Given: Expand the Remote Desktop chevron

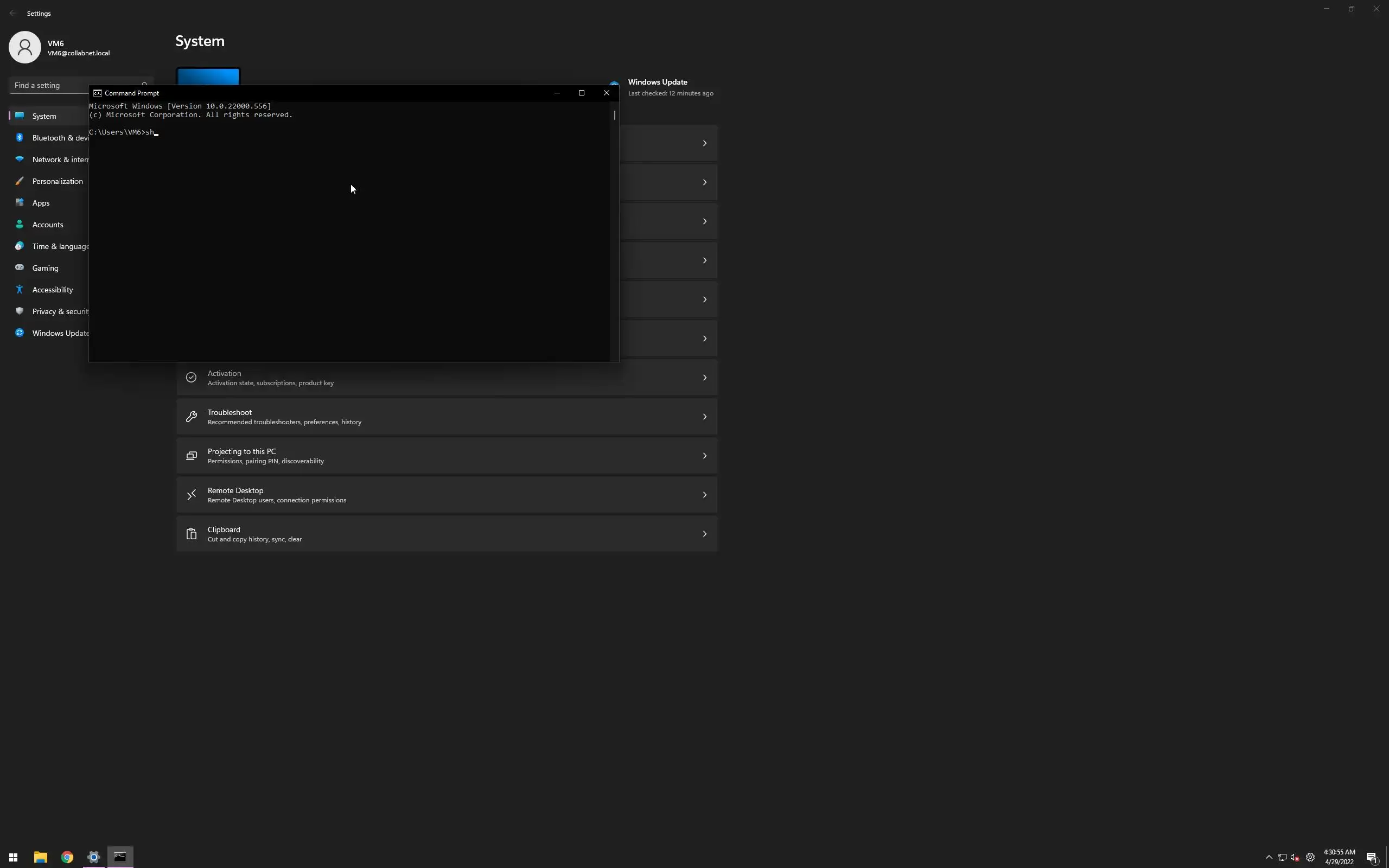Looking at the screenshot, I should [x=704, y=495].
